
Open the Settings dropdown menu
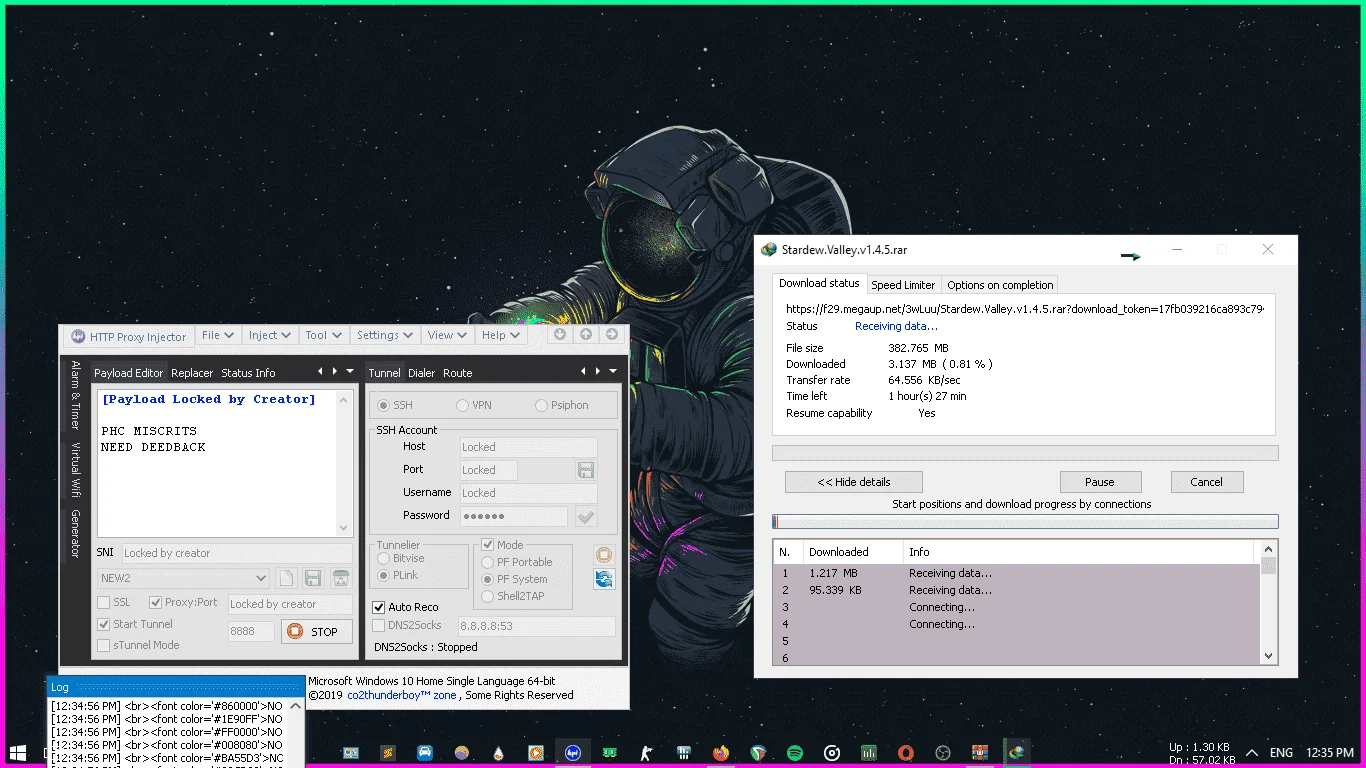385,336
